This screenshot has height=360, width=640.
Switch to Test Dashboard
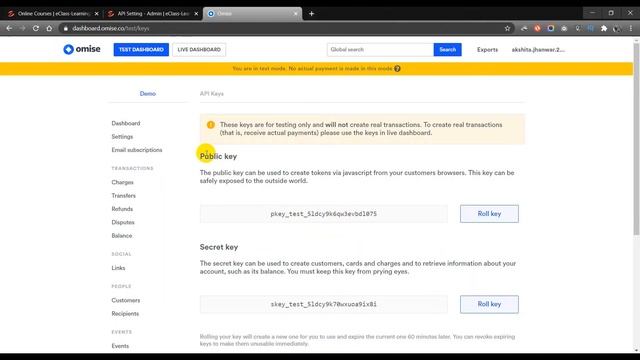[x=141, y=49]
